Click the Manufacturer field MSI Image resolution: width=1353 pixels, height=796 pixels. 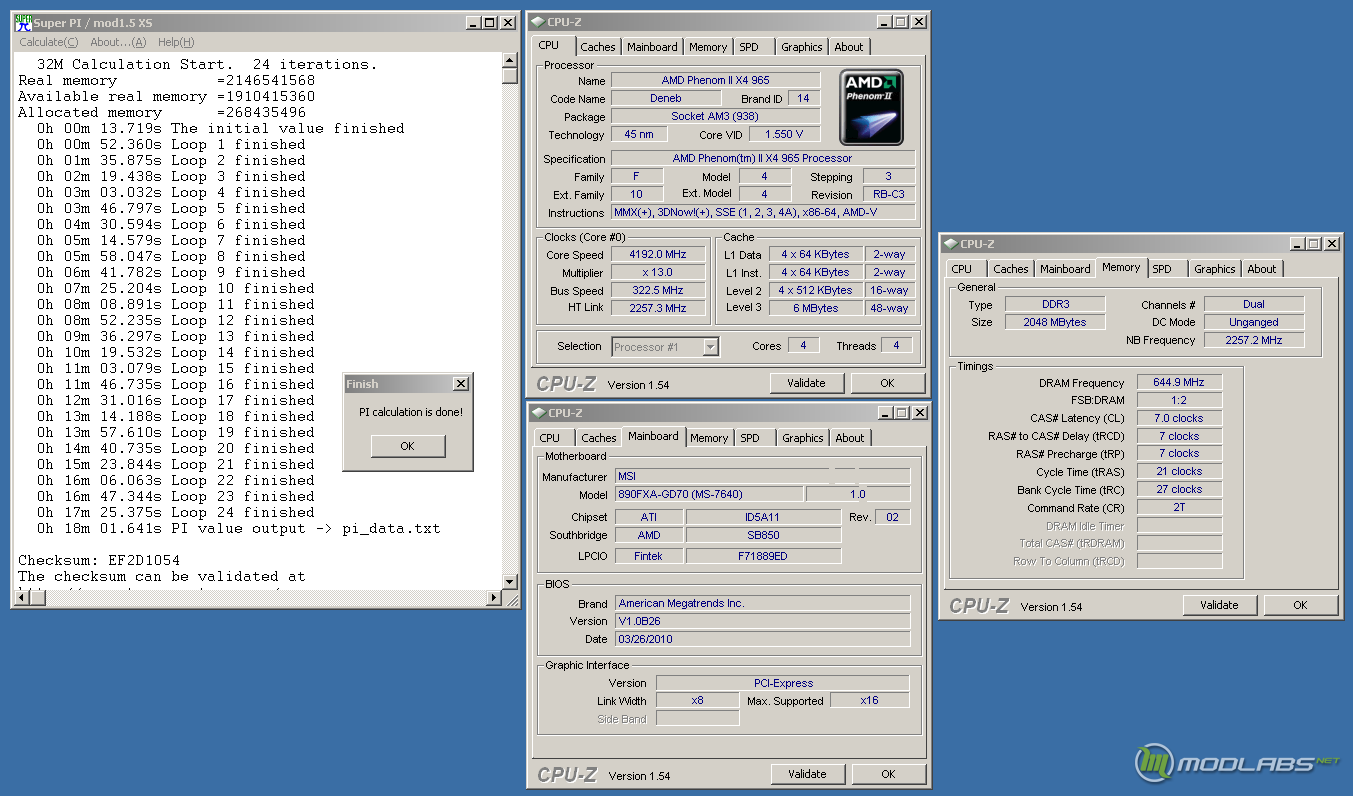(763, 476)
